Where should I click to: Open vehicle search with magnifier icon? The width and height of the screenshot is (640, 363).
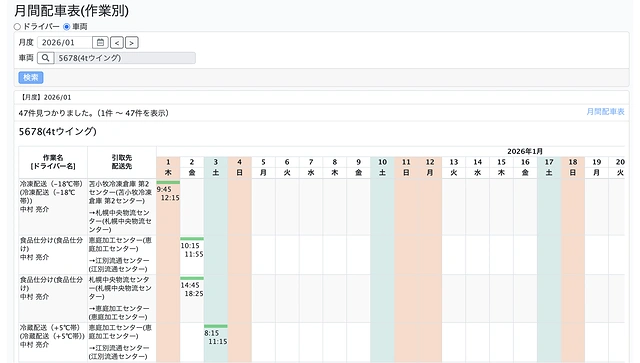[46, 58]
